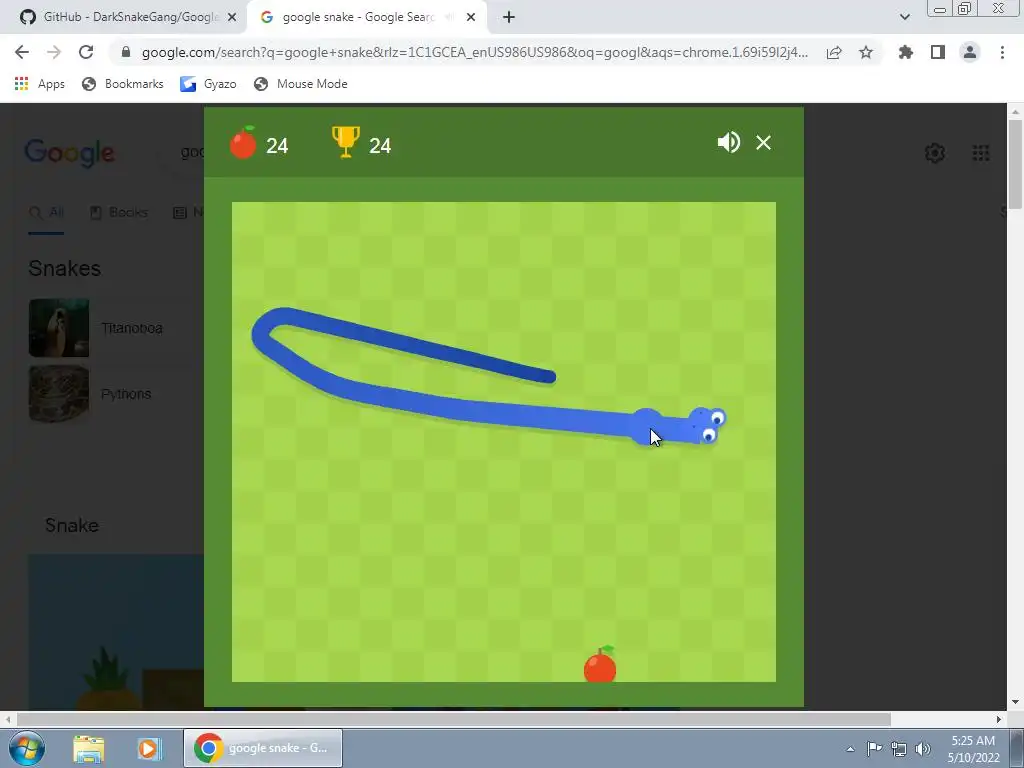
Task: Select the Books search tab
Action: tap(118, 212)
